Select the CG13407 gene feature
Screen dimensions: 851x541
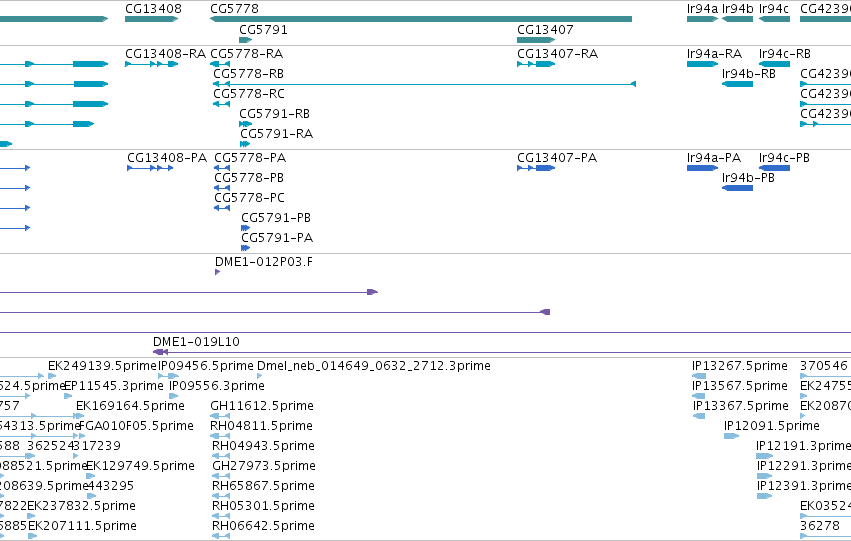click(x=536, y=40)
